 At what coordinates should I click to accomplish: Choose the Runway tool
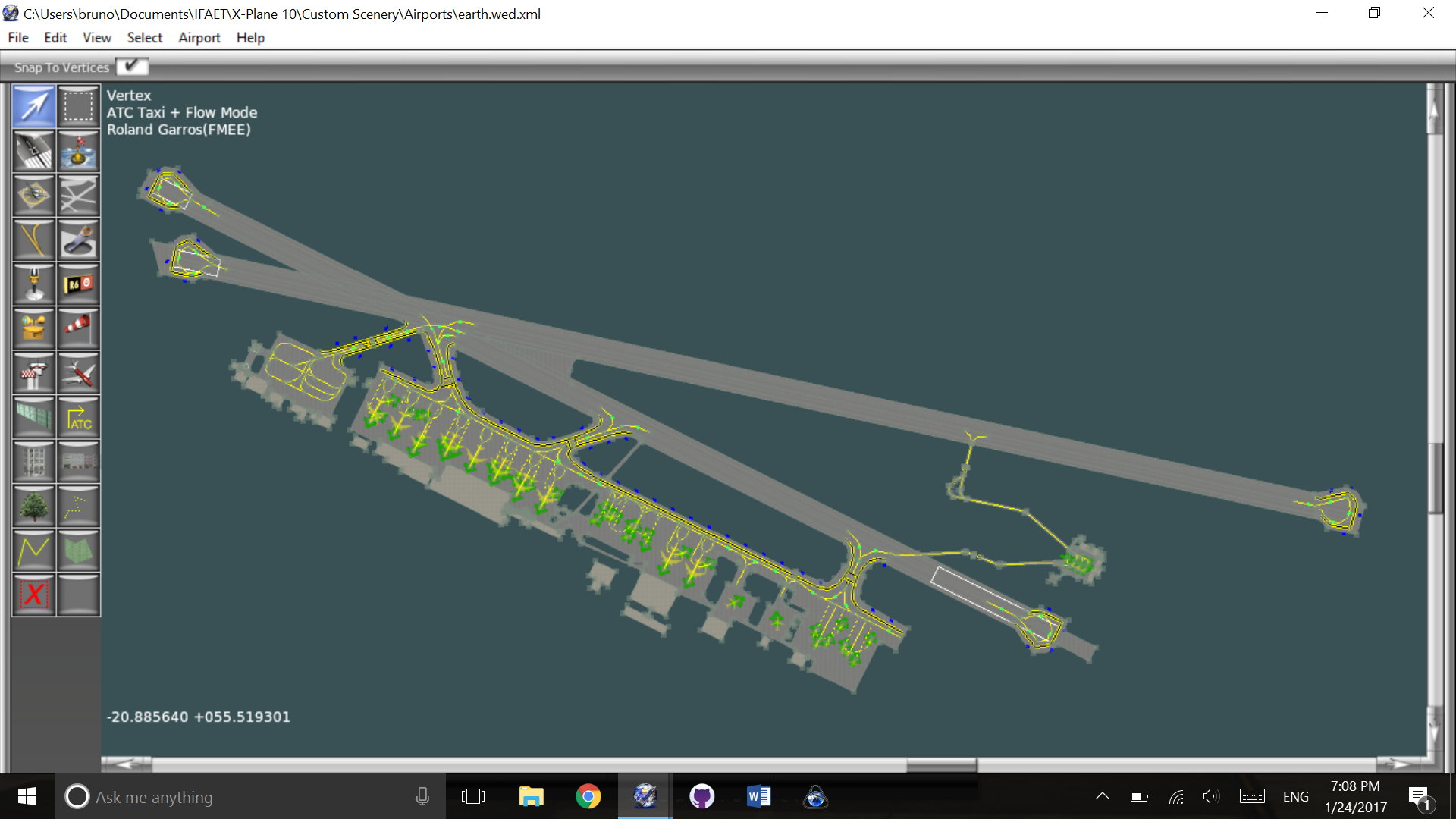[34, 151]
